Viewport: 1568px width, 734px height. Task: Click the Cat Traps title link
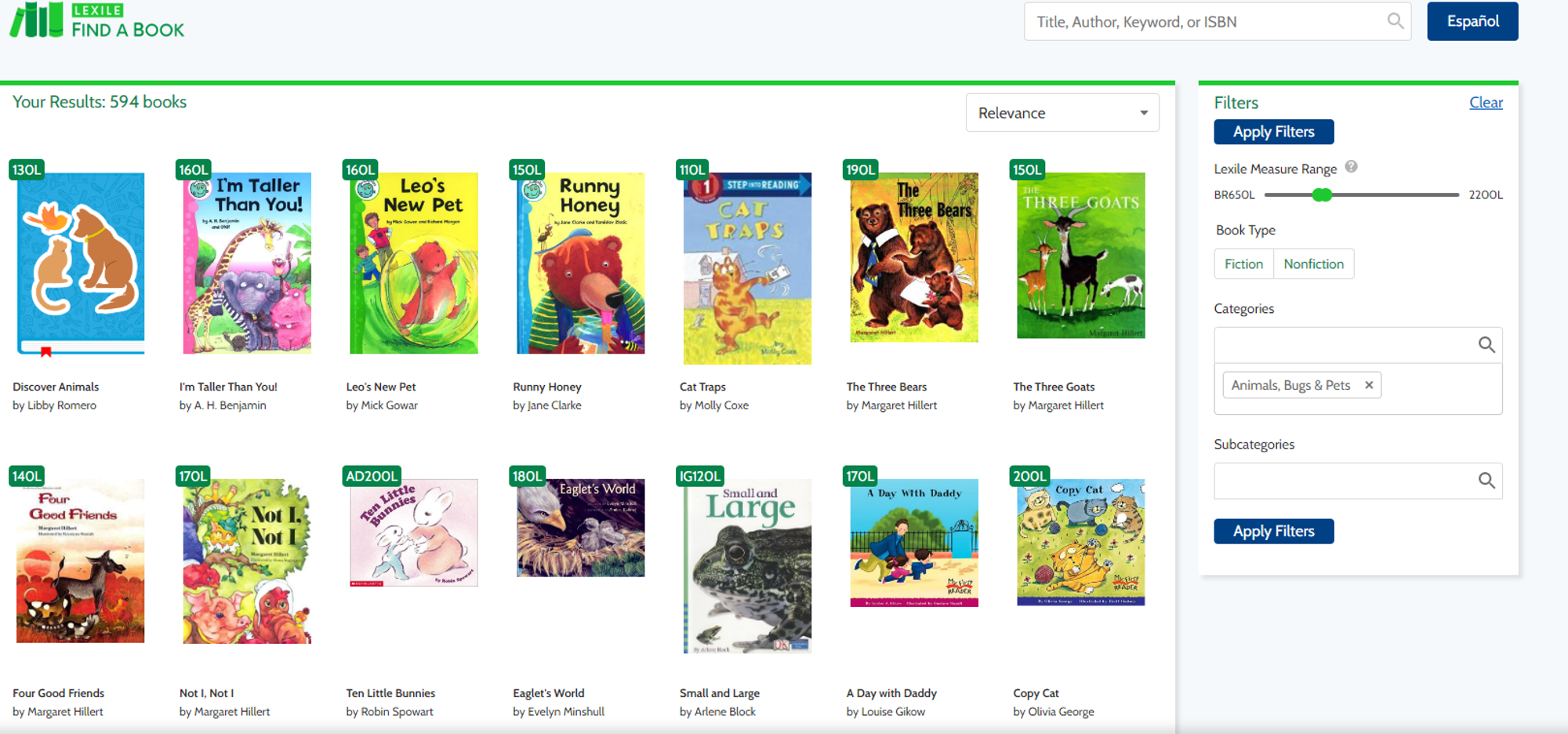click(x=702, y=387)
